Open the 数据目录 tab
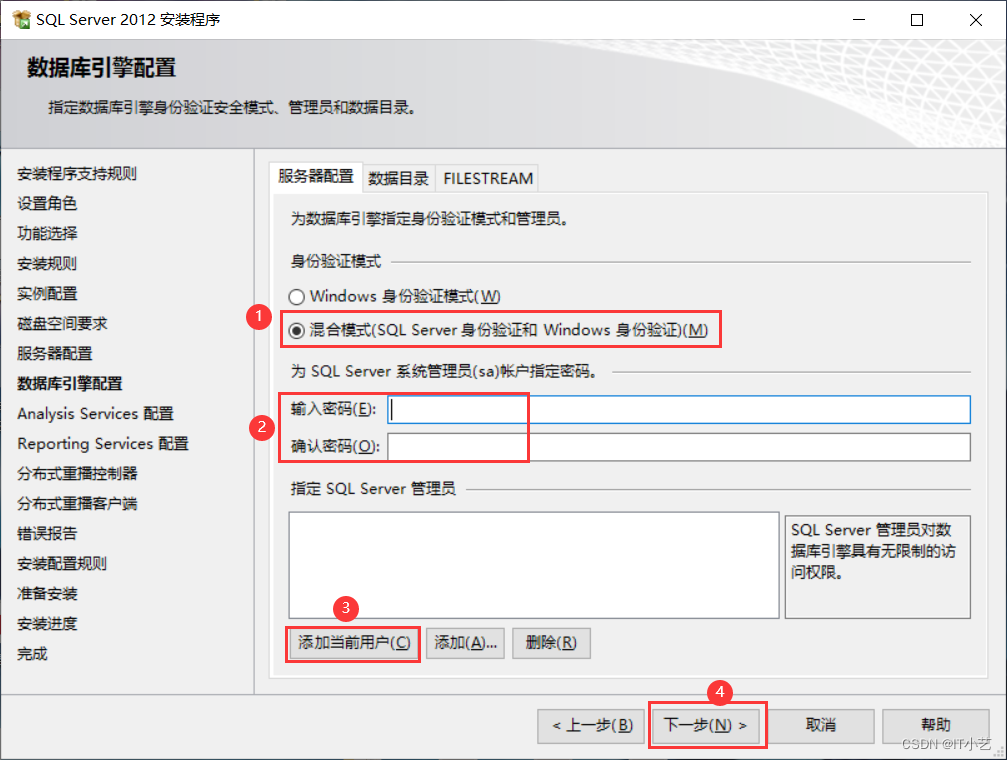 coord(398,179)
